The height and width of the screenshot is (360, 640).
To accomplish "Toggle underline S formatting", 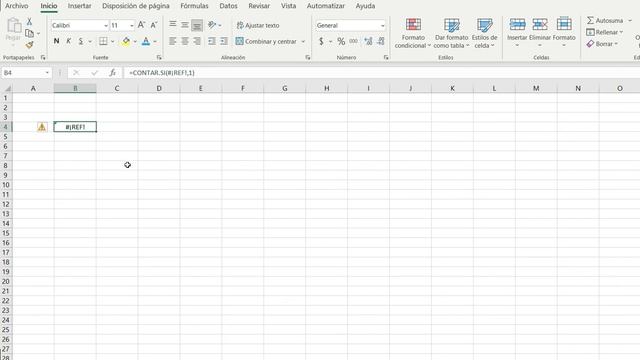I will coord(81,41).
